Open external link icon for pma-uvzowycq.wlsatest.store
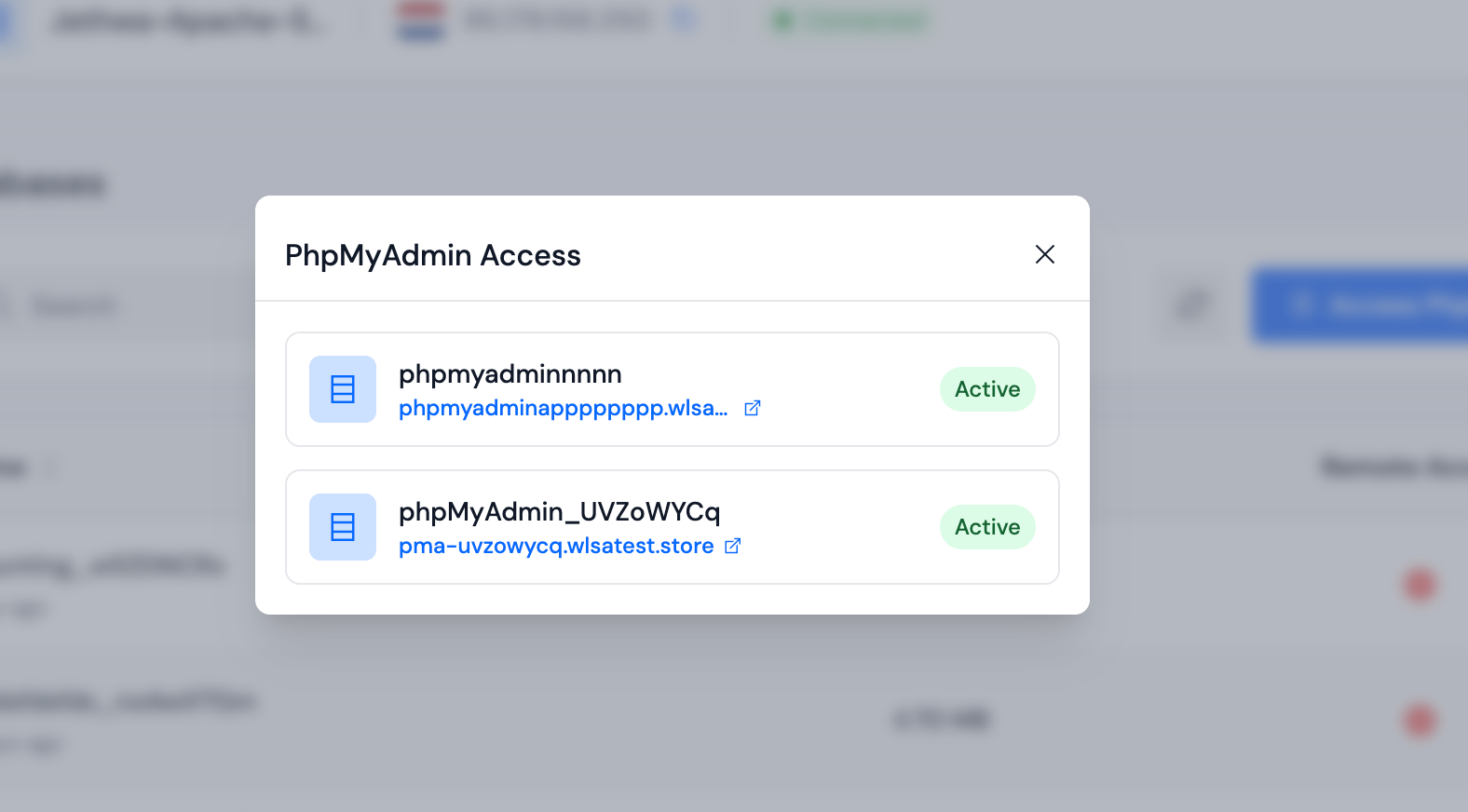This screenshot has width=1468, height=812. [733, 546]
